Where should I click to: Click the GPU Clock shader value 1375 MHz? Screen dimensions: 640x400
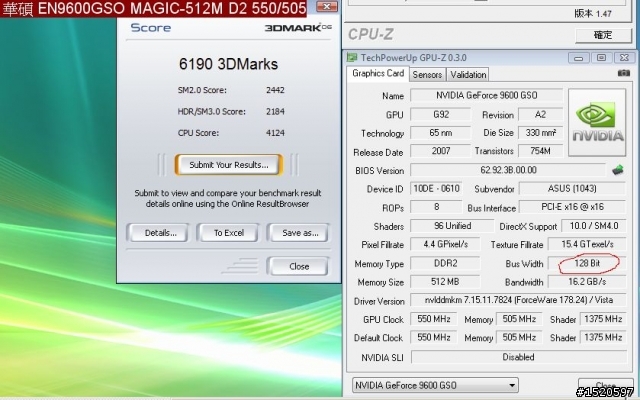(603, 319)
